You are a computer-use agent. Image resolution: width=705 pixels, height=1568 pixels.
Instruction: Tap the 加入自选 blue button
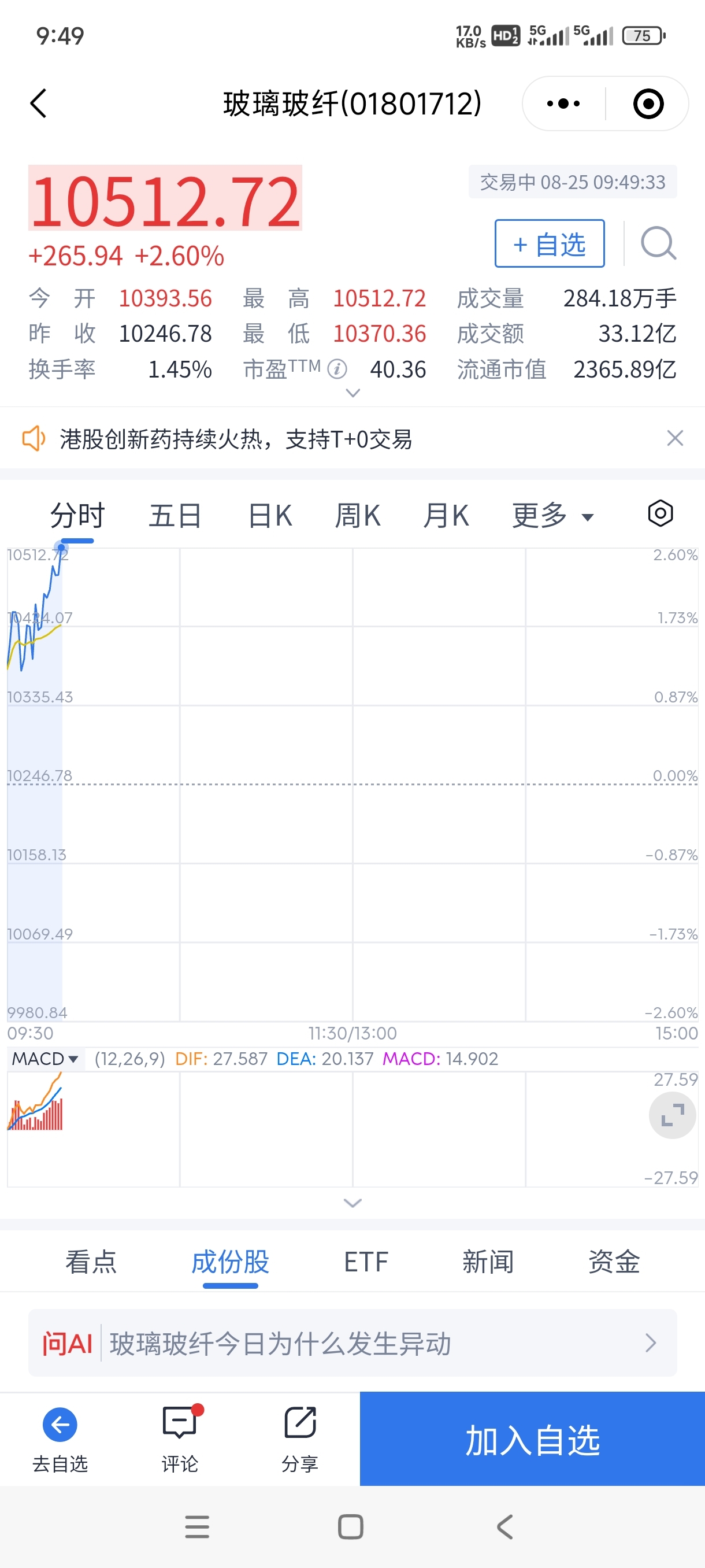point(532,1439)
